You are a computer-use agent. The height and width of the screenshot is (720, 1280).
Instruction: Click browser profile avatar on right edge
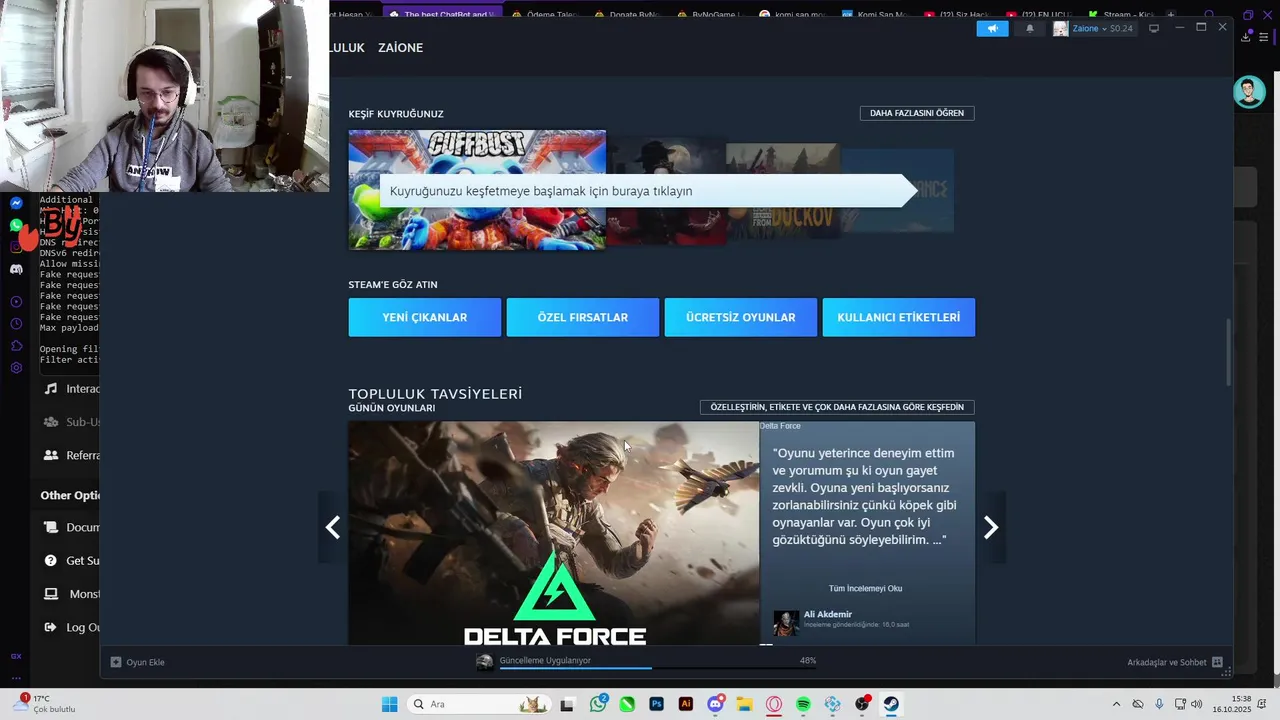click(x=1248, y=92)
